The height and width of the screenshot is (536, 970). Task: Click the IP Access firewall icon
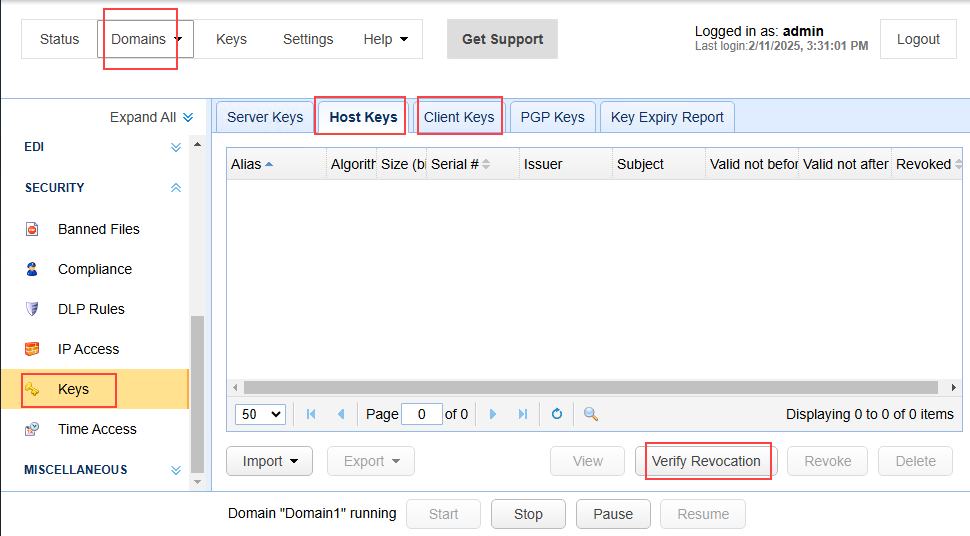[x=32, y=349]
